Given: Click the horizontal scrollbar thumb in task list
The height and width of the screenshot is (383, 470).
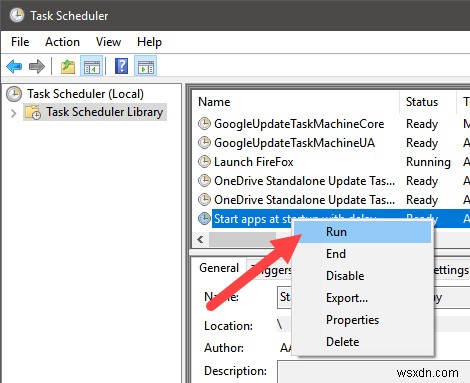Looking at the screenshot, I should [242, 239].
